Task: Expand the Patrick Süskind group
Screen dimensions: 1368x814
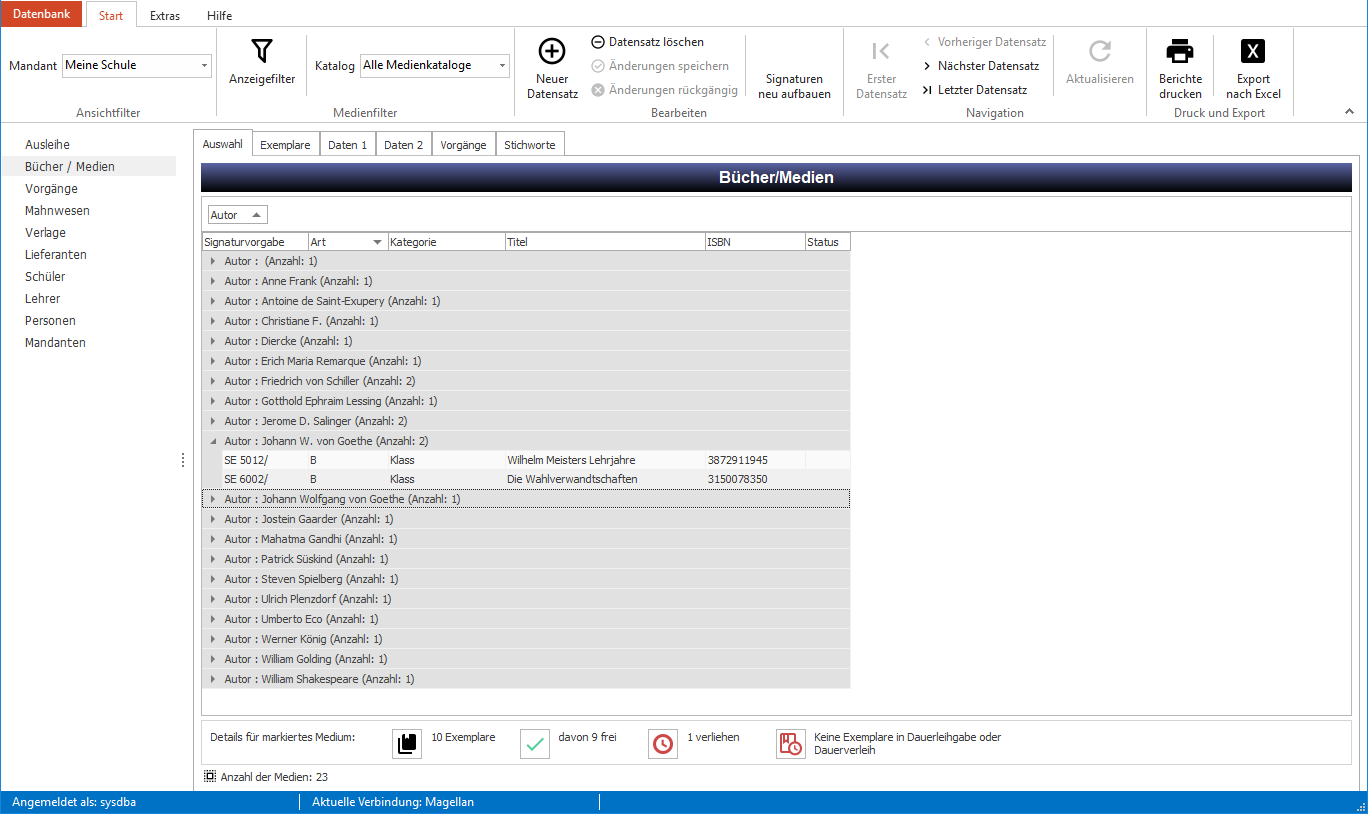Action: point(212,559)
